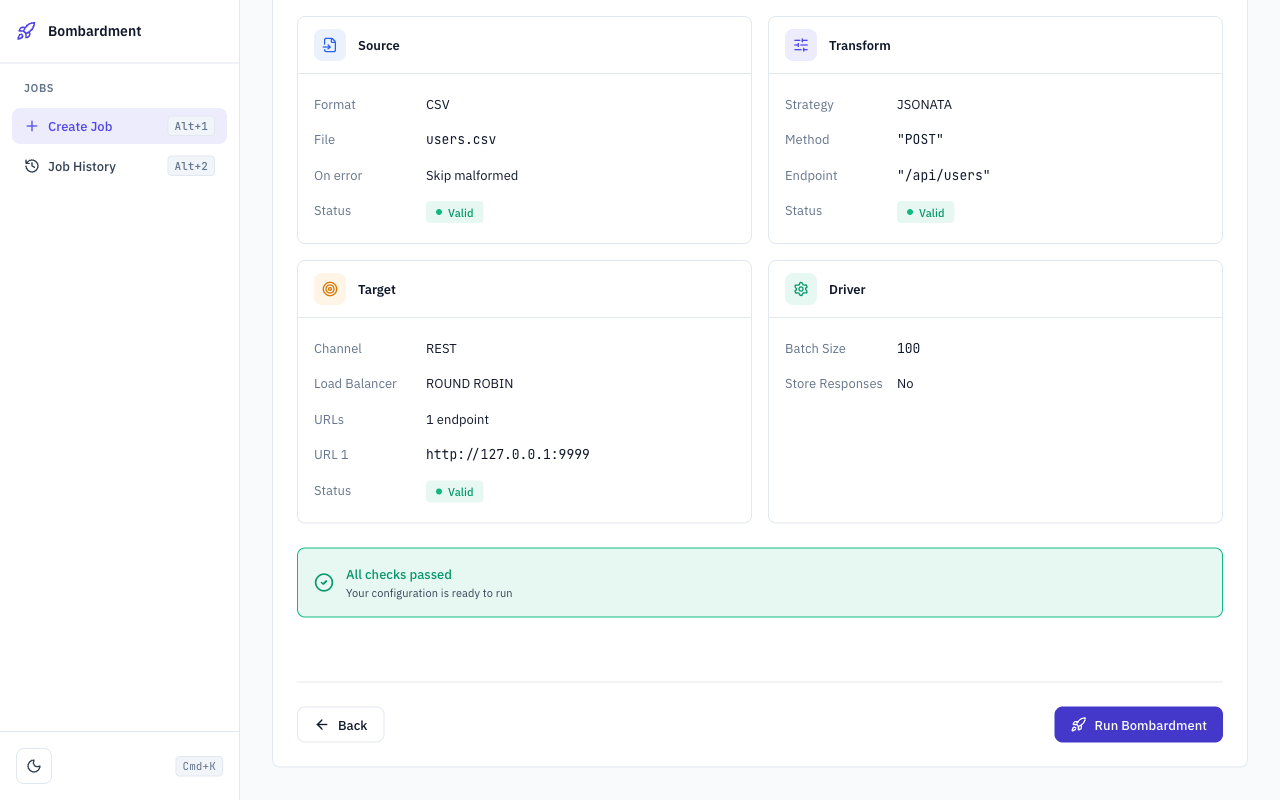
Task: Click the Transform card's sliders icon
Action: 800,45
